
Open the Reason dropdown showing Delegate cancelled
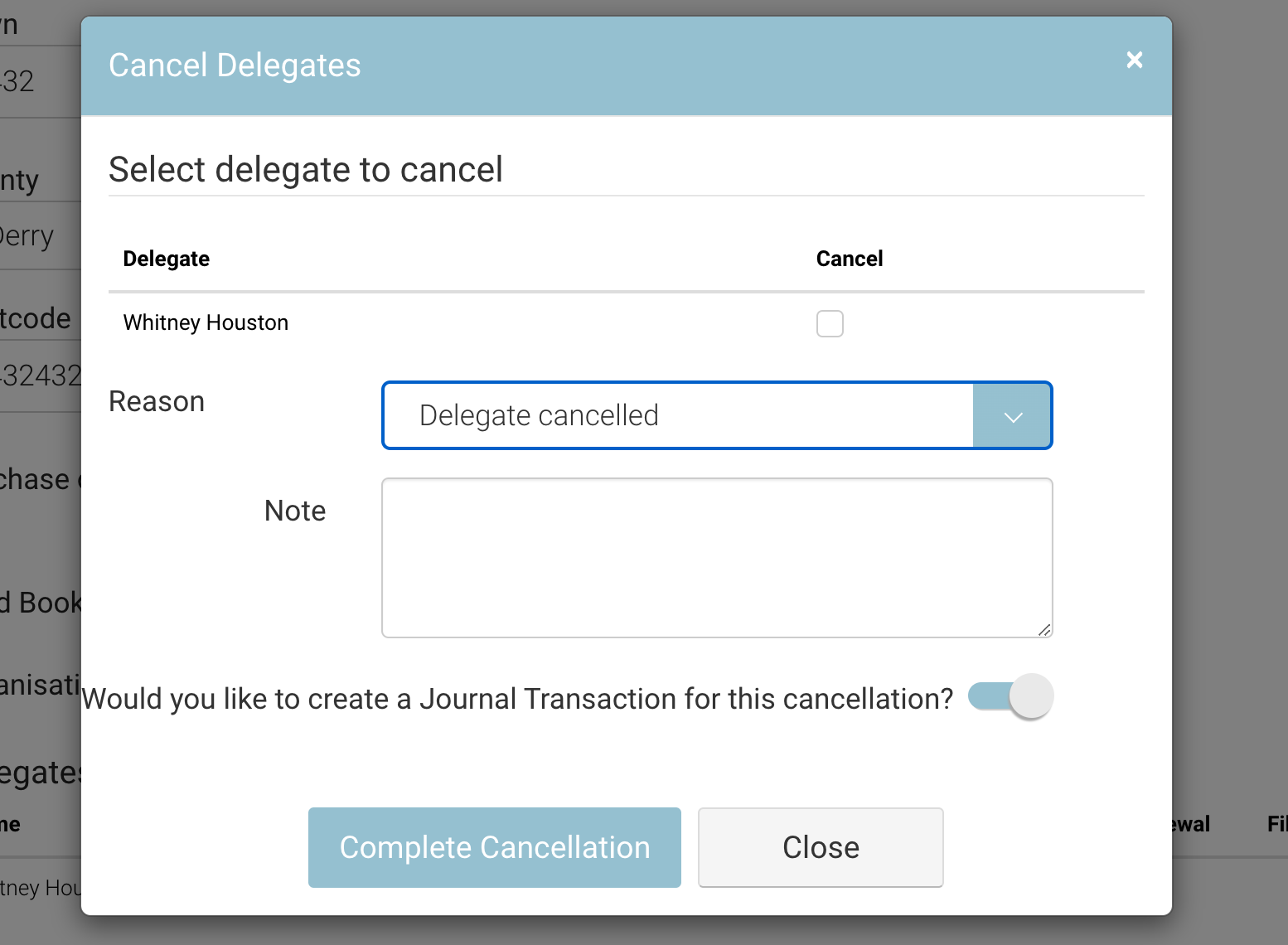677,415
